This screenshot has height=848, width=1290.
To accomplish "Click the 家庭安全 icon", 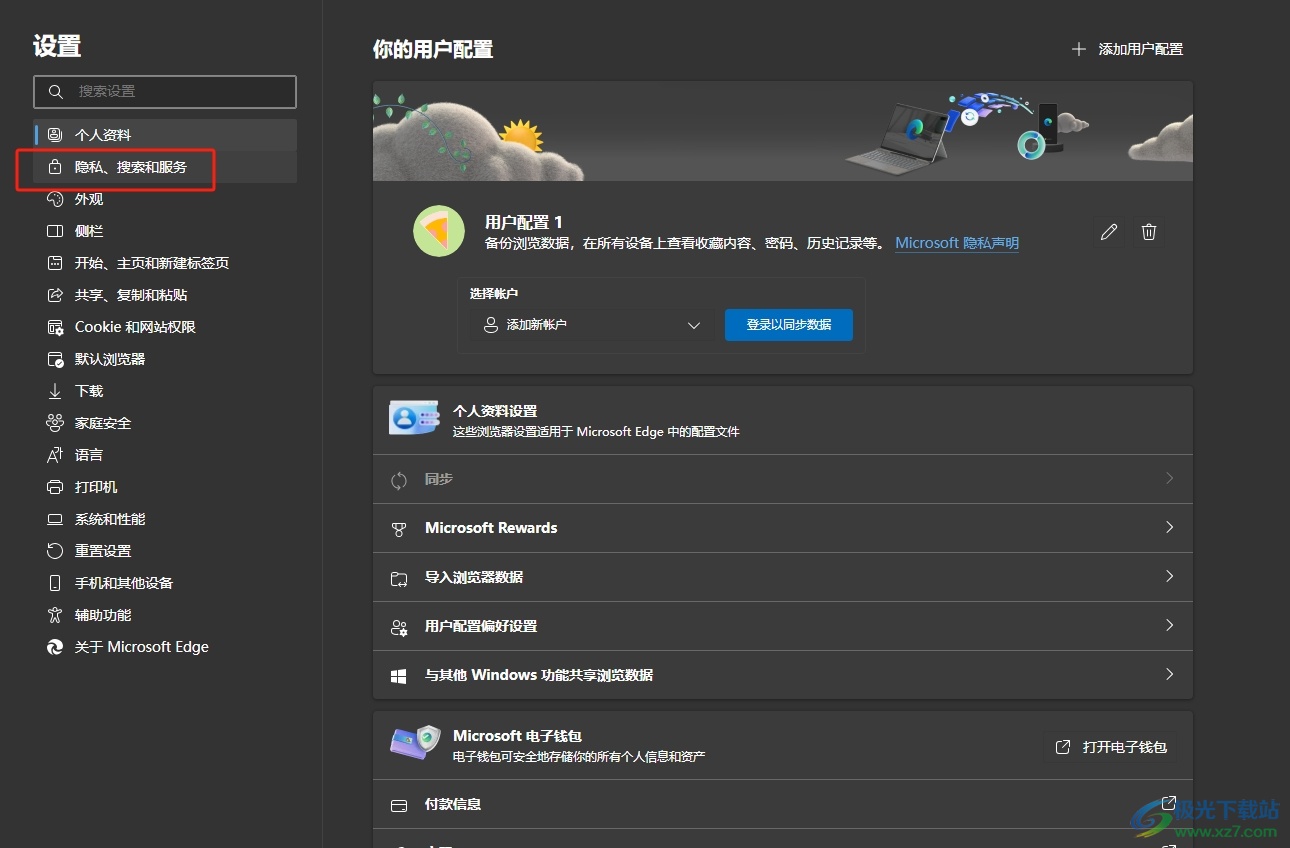I will (55, 423).
